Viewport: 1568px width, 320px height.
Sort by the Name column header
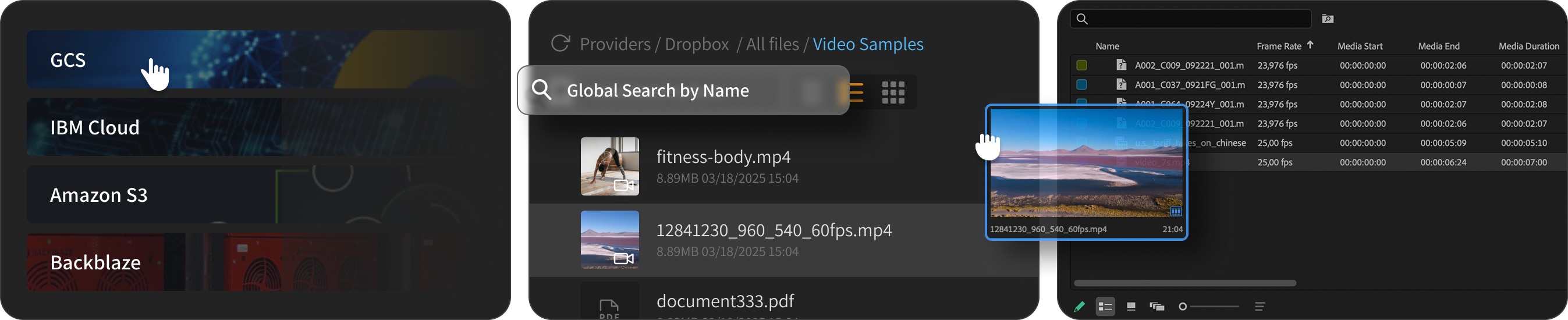1107,46
